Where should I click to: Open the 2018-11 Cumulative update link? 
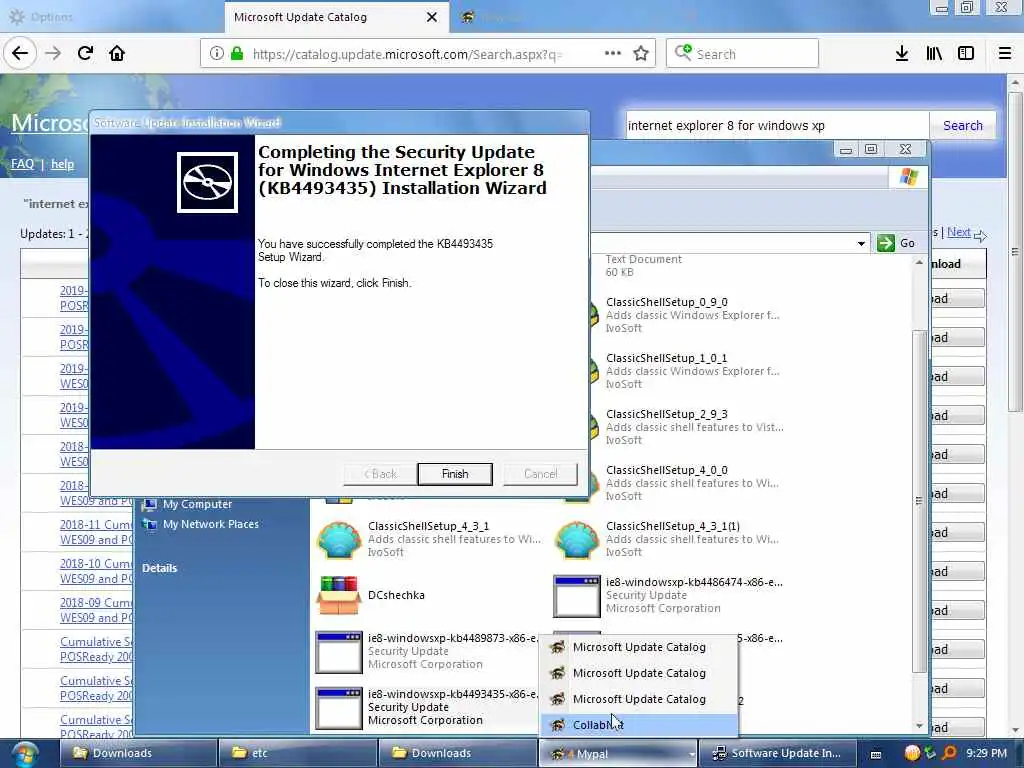[96, 532]
